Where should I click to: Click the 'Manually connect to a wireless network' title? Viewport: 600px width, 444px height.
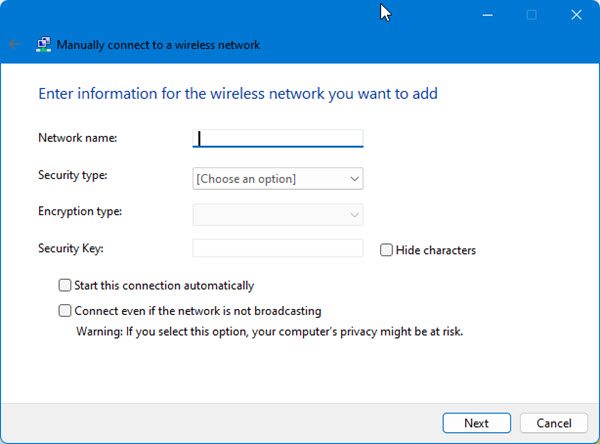coord(158,45)
